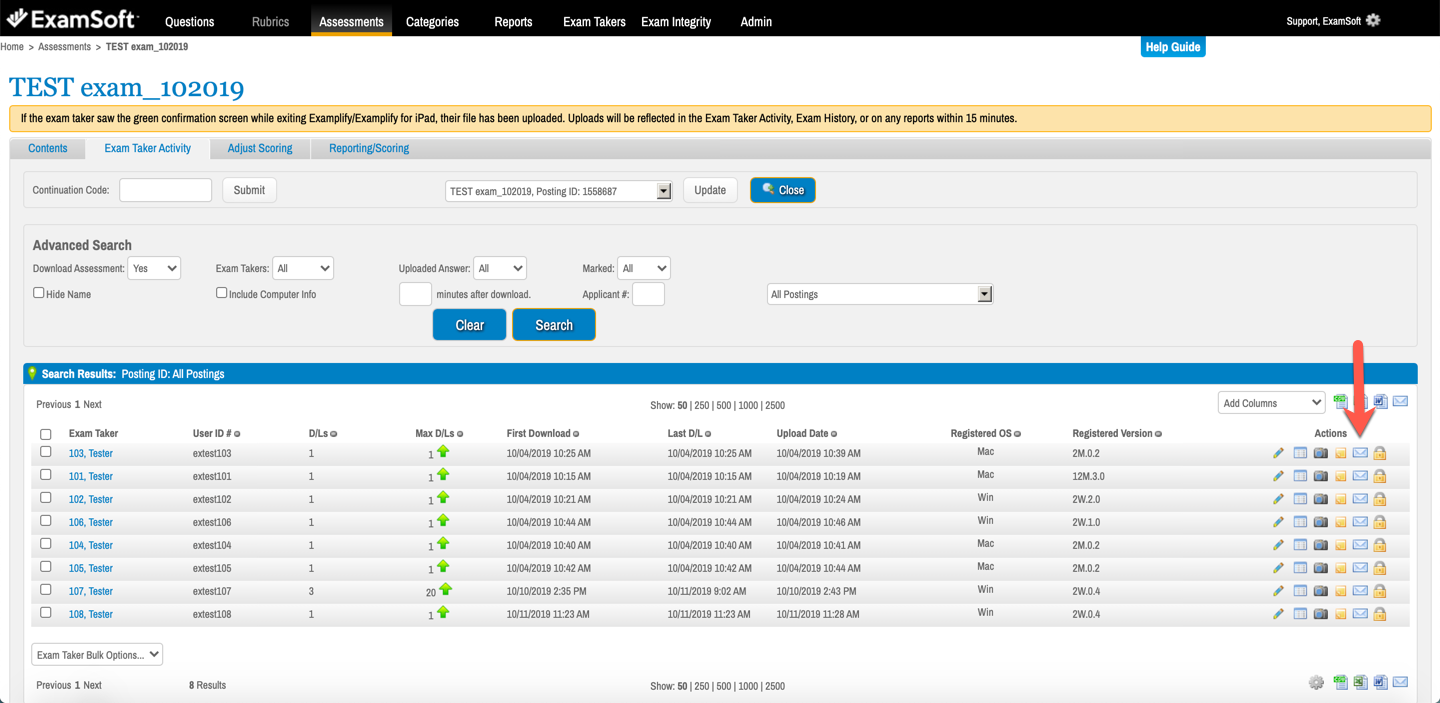Viewport: 1440px width, 703px height.
Task: Click the camera icon in 102, Tester row
Action: 1320,499
